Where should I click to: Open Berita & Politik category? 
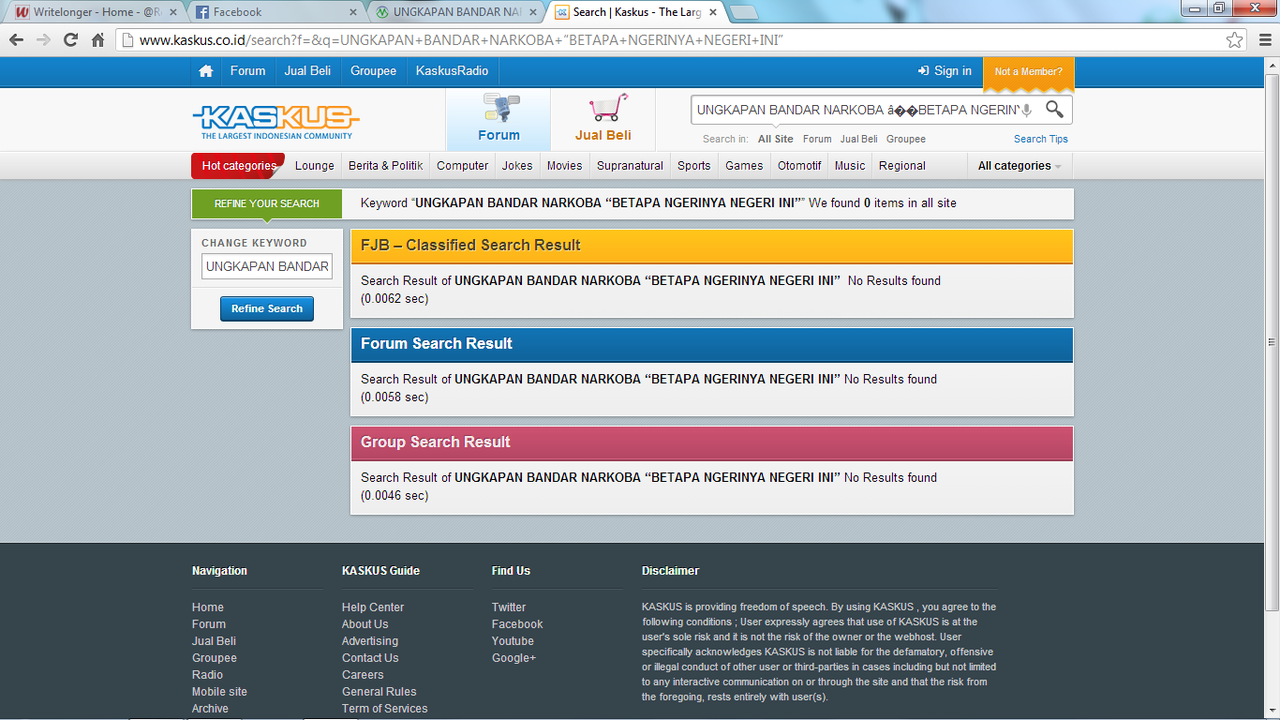point(385,166)
